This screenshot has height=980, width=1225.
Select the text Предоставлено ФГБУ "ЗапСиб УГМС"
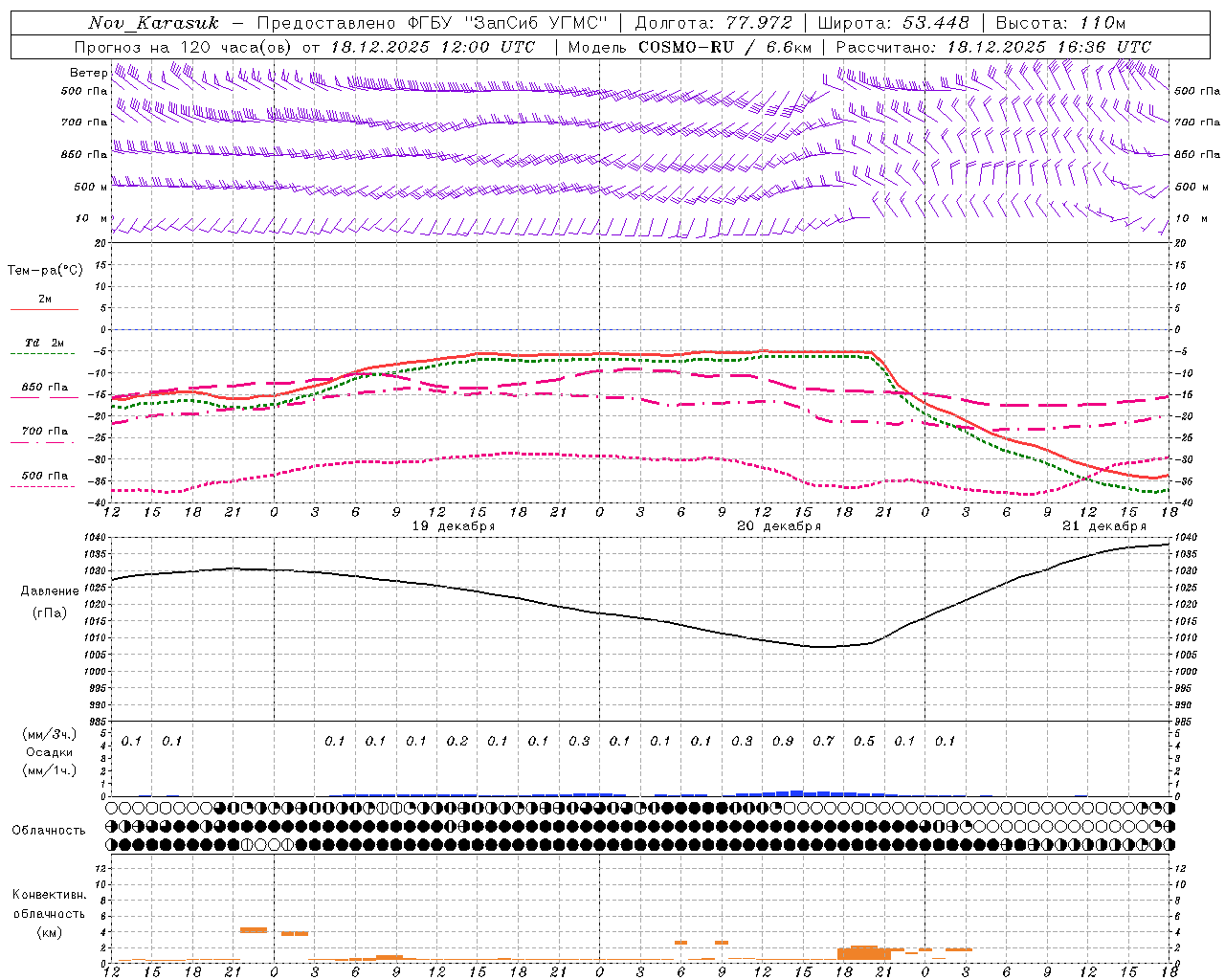[433, 23]
